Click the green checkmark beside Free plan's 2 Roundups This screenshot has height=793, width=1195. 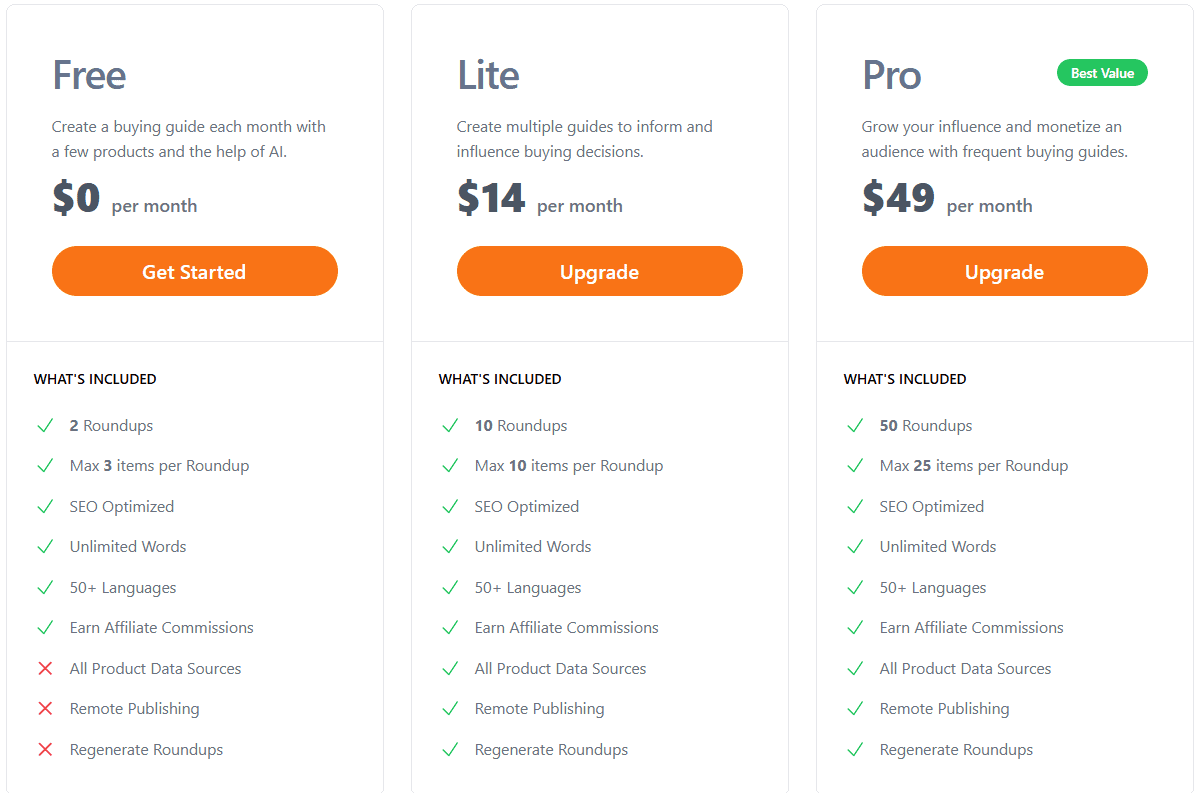tap(45, 424)
